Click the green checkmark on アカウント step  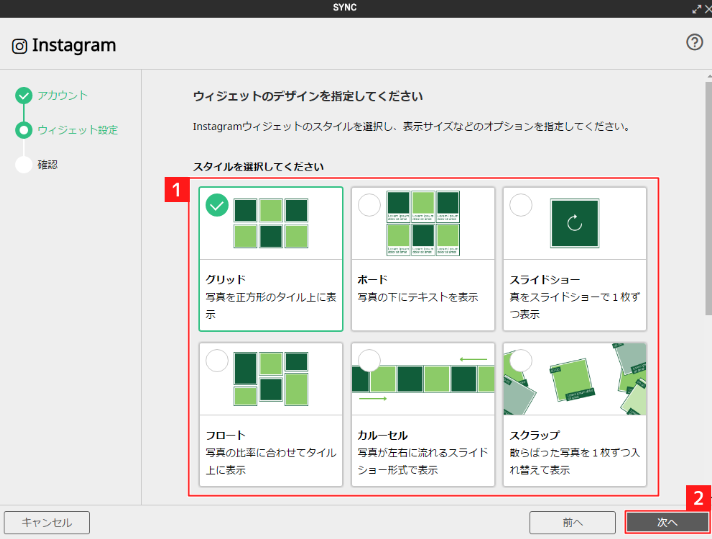point(23,96)
